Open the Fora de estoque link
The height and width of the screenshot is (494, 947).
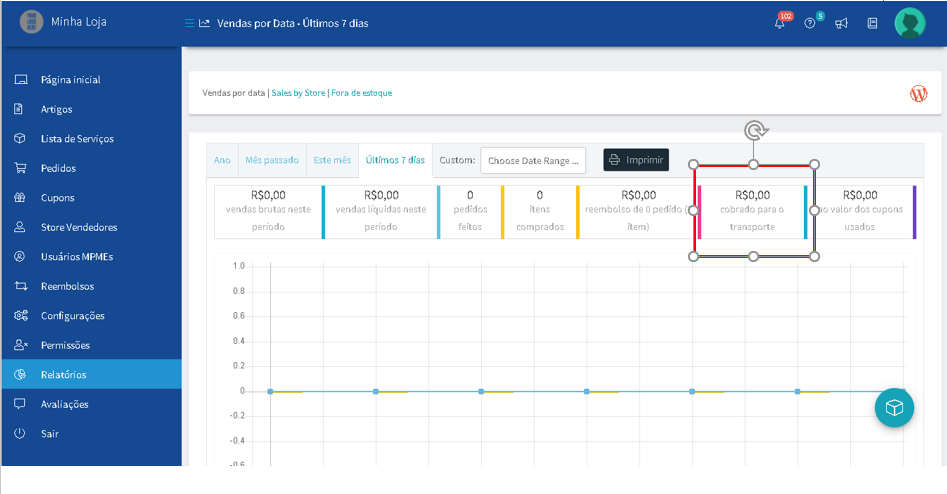362,93
